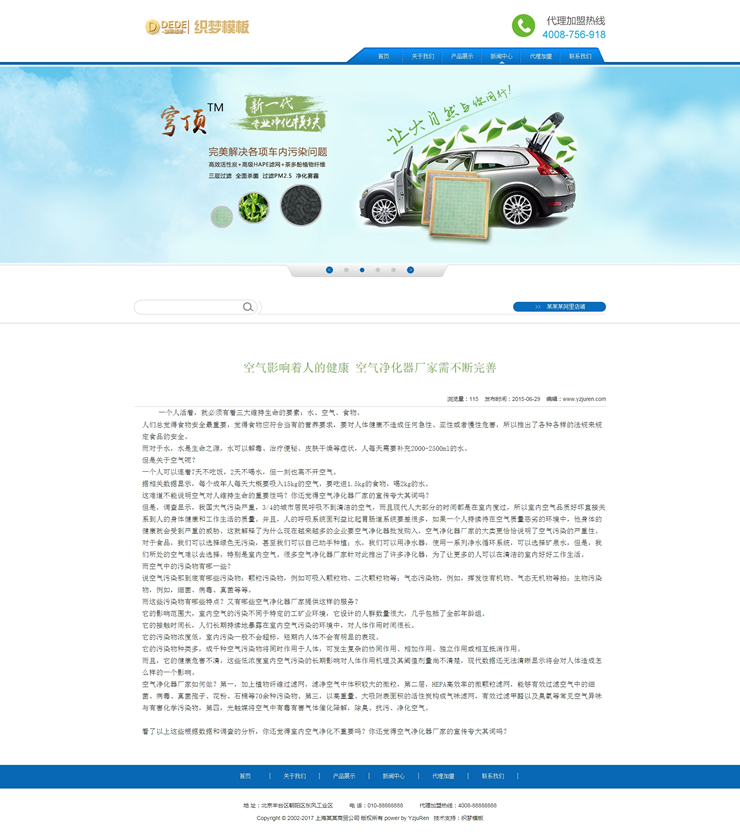The height and width of the screenshot is (836, 740).
Task: Click the 织梦模板 link in footer copyright
Action: coord(472,818)
